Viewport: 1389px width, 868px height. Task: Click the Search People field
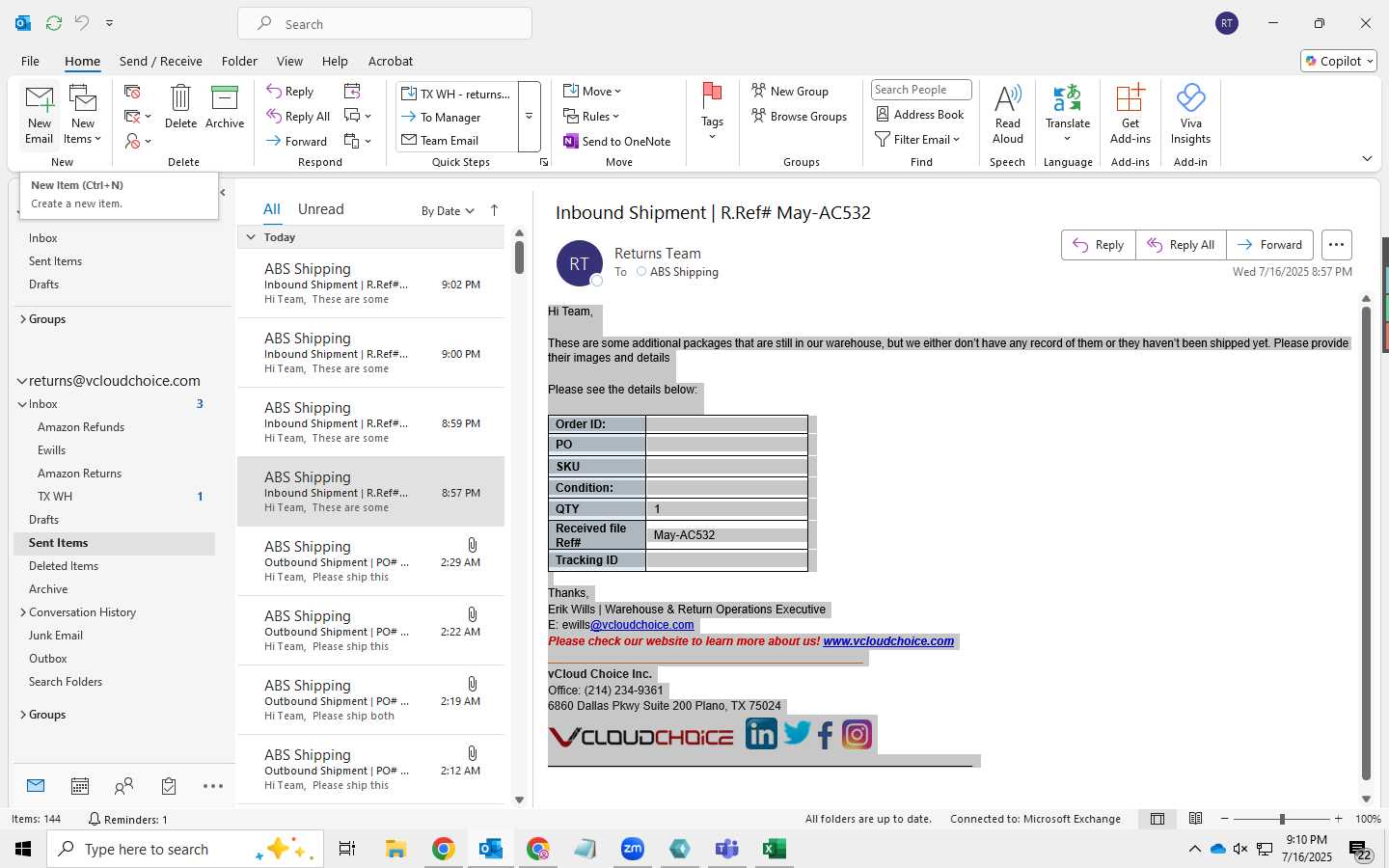[x=921, y=90]
